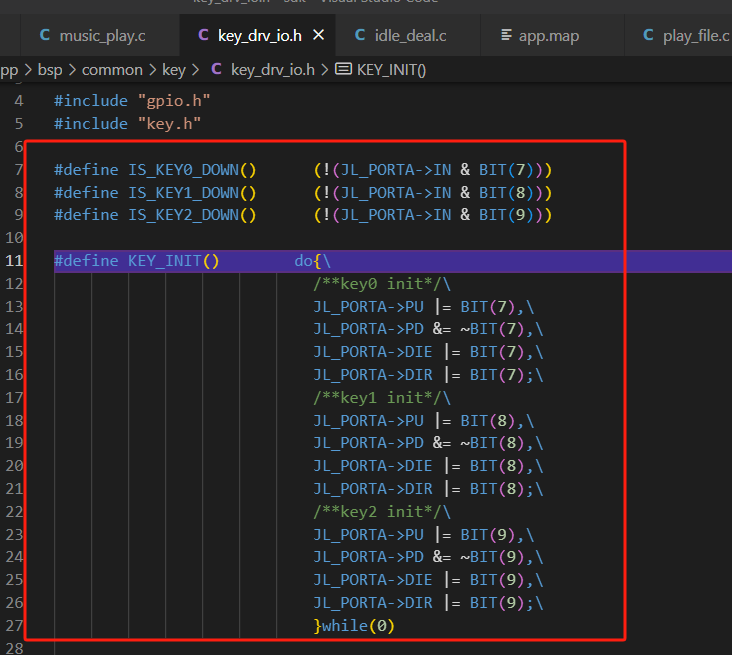The image size is (732, 655).
Task: Close the key_drv_io.h tab
Action: pyautogui.click(x=318, y=35)
